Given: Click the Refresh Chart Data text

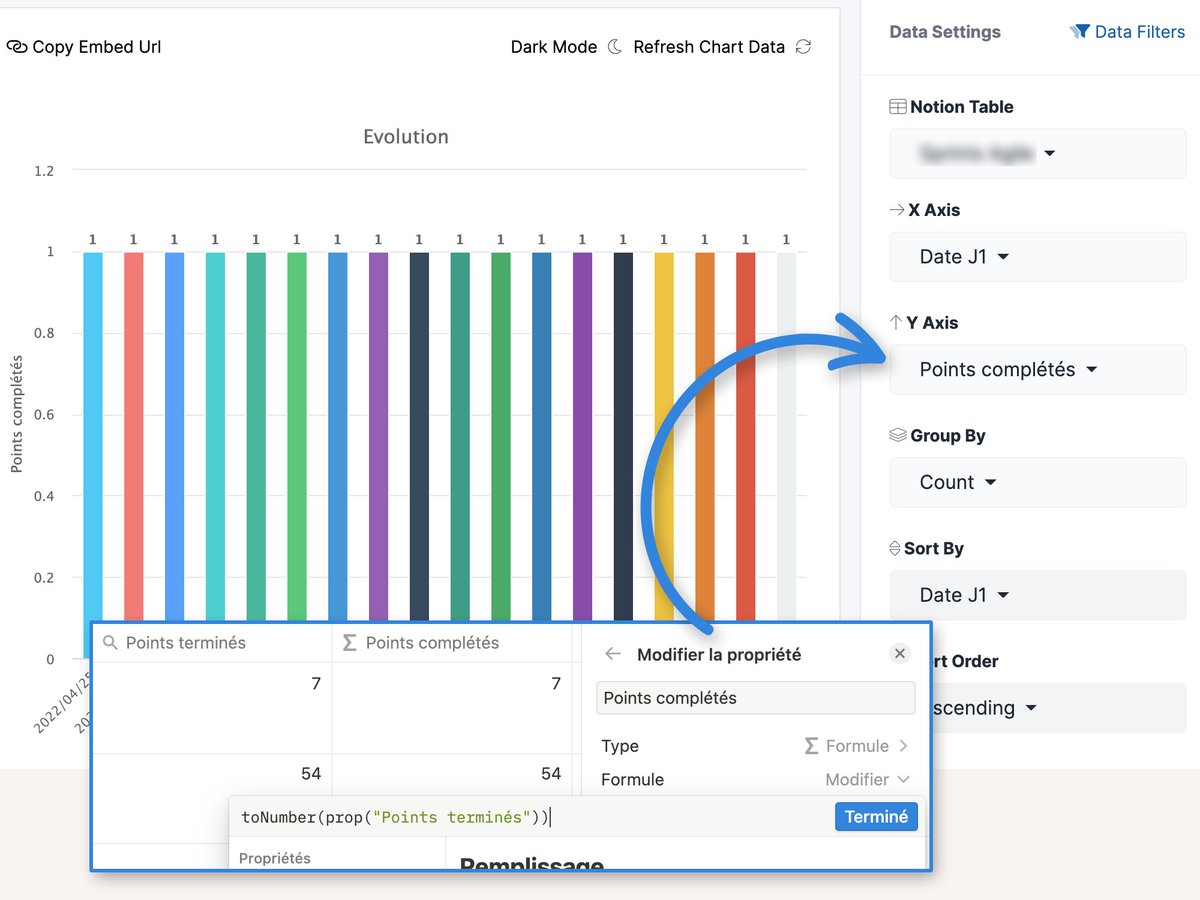Looking at the screenshot, I should pyautogui.click(x=709, y=47).
